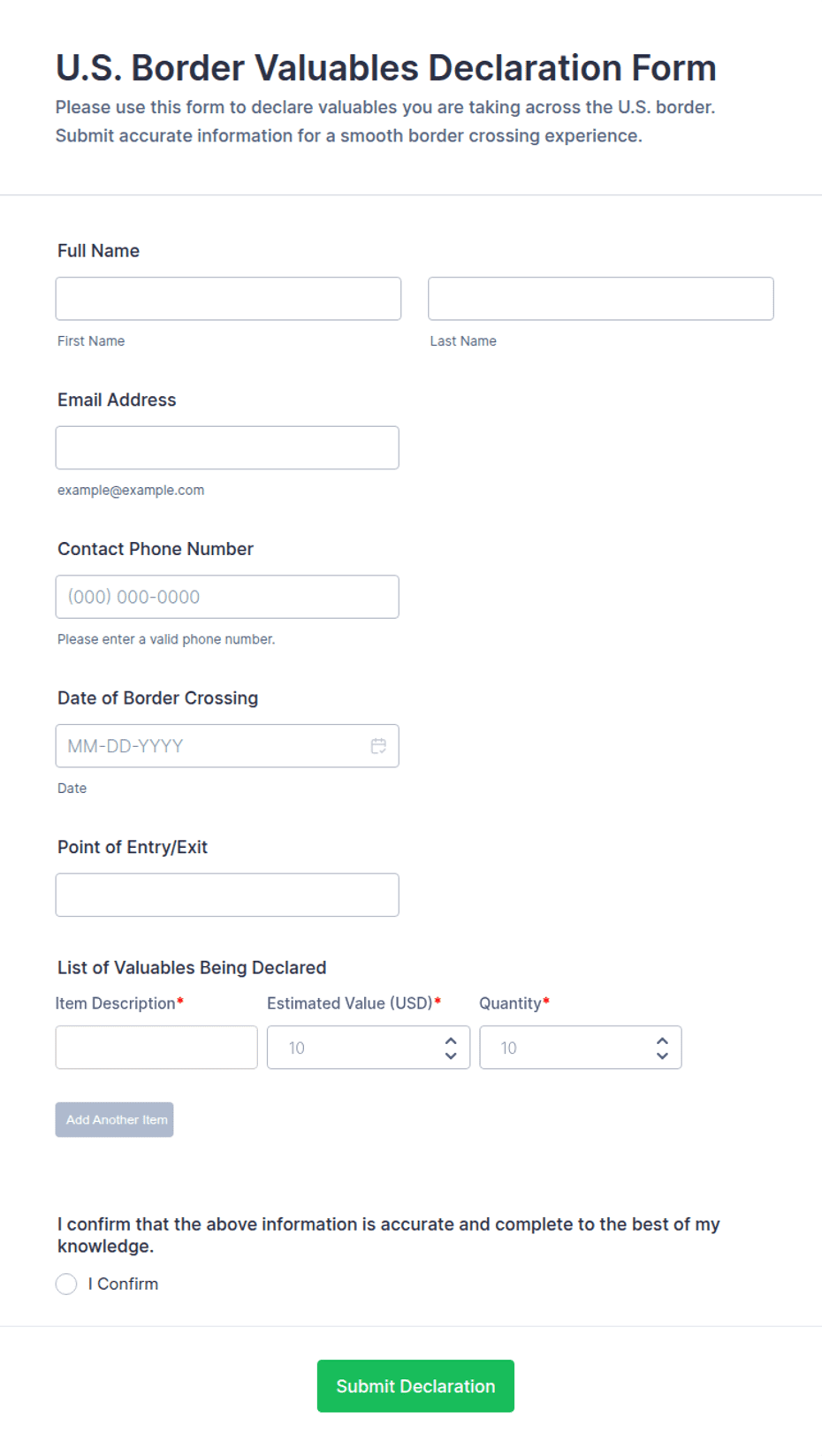Image resolution: width=822 pixels, height=1456 pixels.
Task: Increase the Estimated Value using up arrow
Action: (x=451, y=1041)
